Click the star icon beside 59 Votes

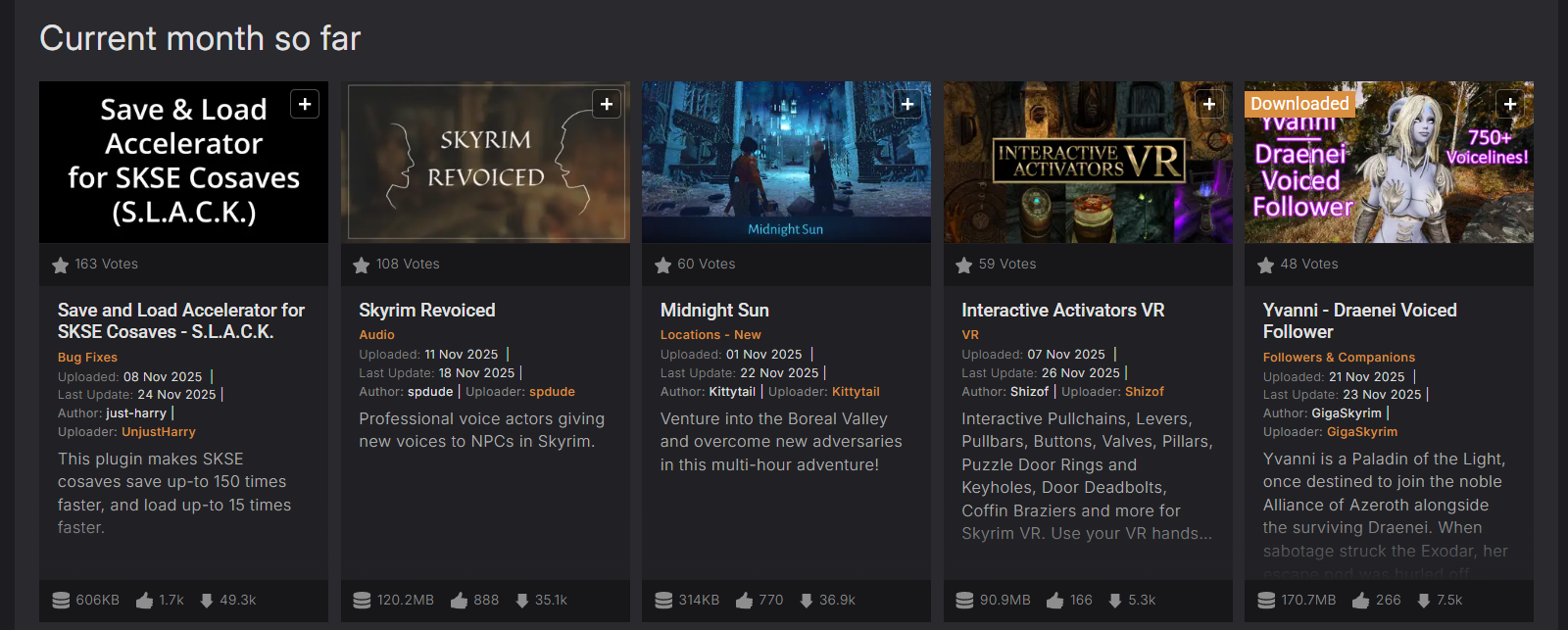click(x=964, y=265)
